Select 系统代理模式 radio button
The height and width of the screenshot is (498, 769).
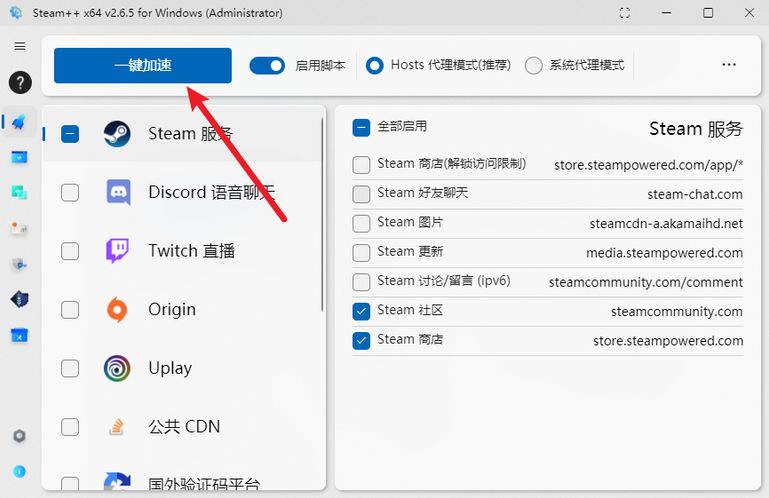click(534, 65)
